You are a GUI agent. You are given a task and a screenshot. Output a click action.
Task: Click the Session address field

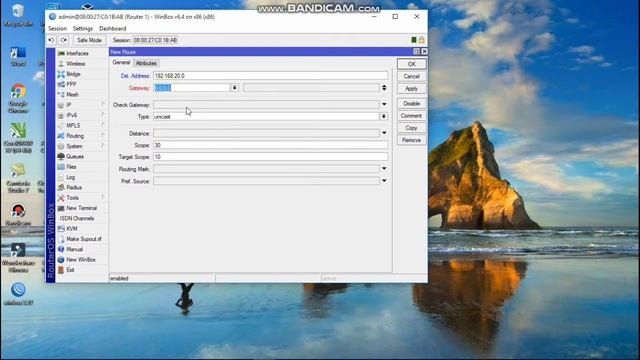click(x=156, y=40)
